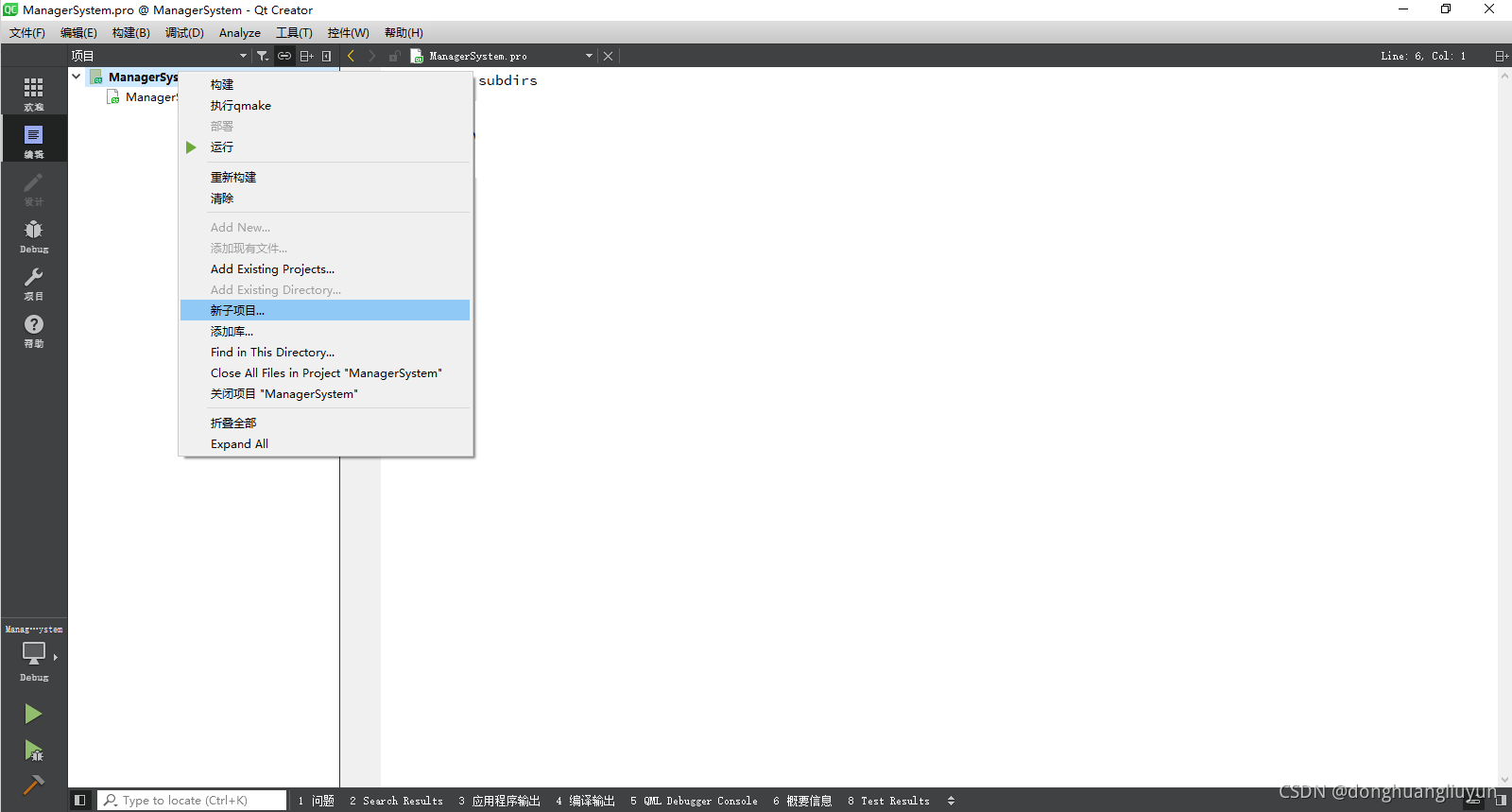The width and height of the screenshot is (1512, 812).
Task: Switch to Edit mode in sidebar
Action: click(x=34, y=140)
